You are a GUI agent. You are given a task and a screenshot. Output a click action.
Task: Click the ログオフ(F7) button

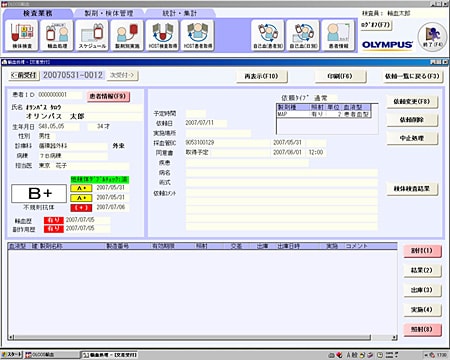point(375,25)
